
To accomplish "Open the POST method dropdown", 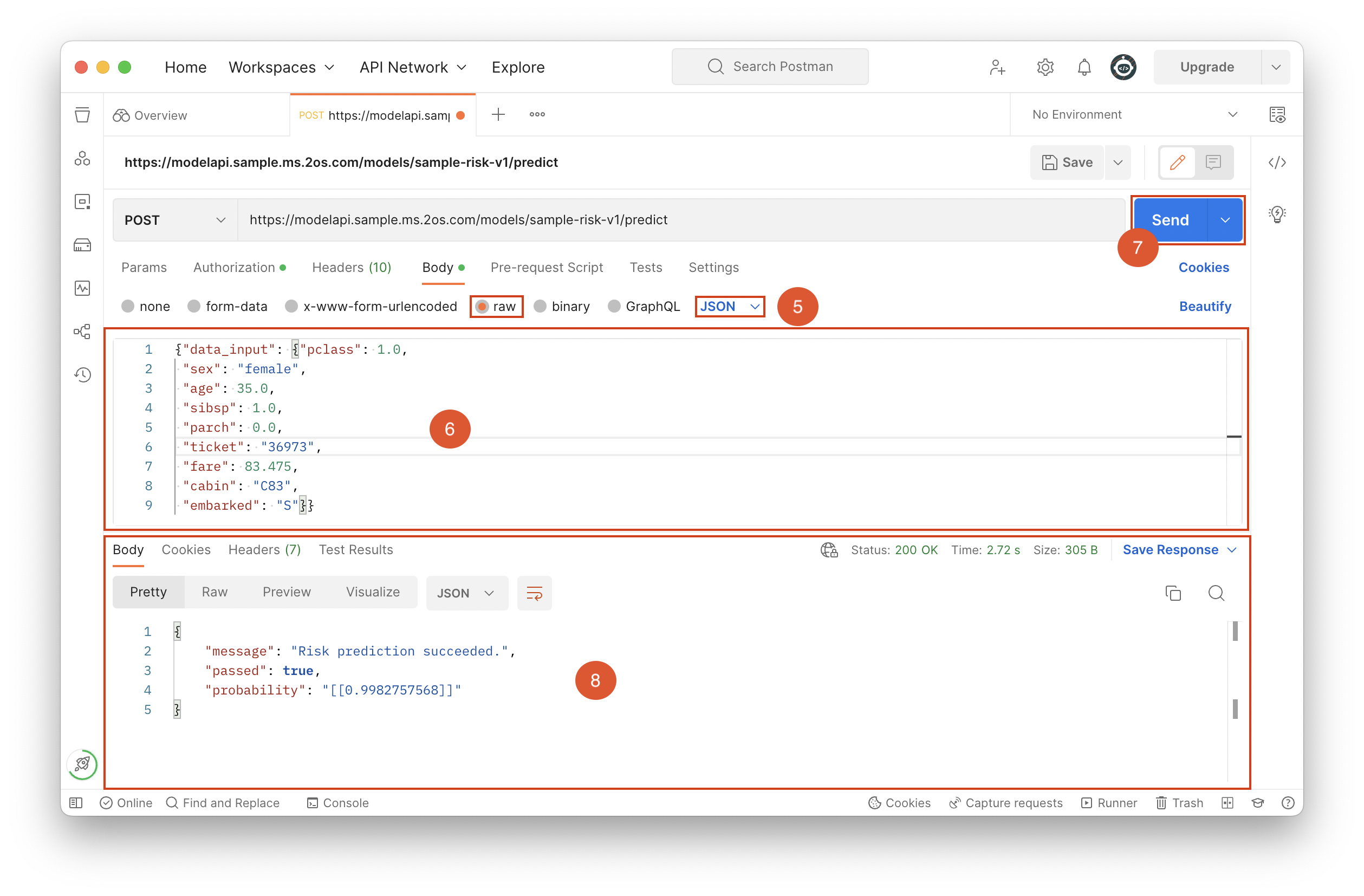I will coord(175,220).
